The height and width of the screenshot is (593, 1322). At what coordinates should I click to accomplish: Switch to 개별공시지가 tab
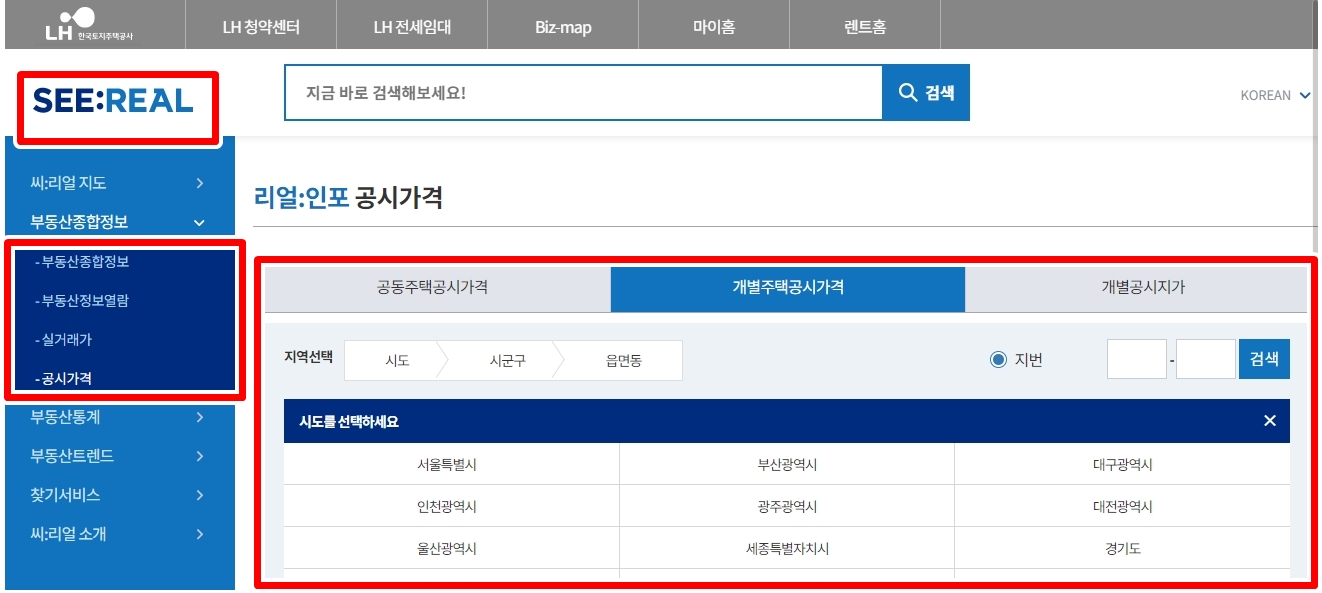click(1136, 289)
